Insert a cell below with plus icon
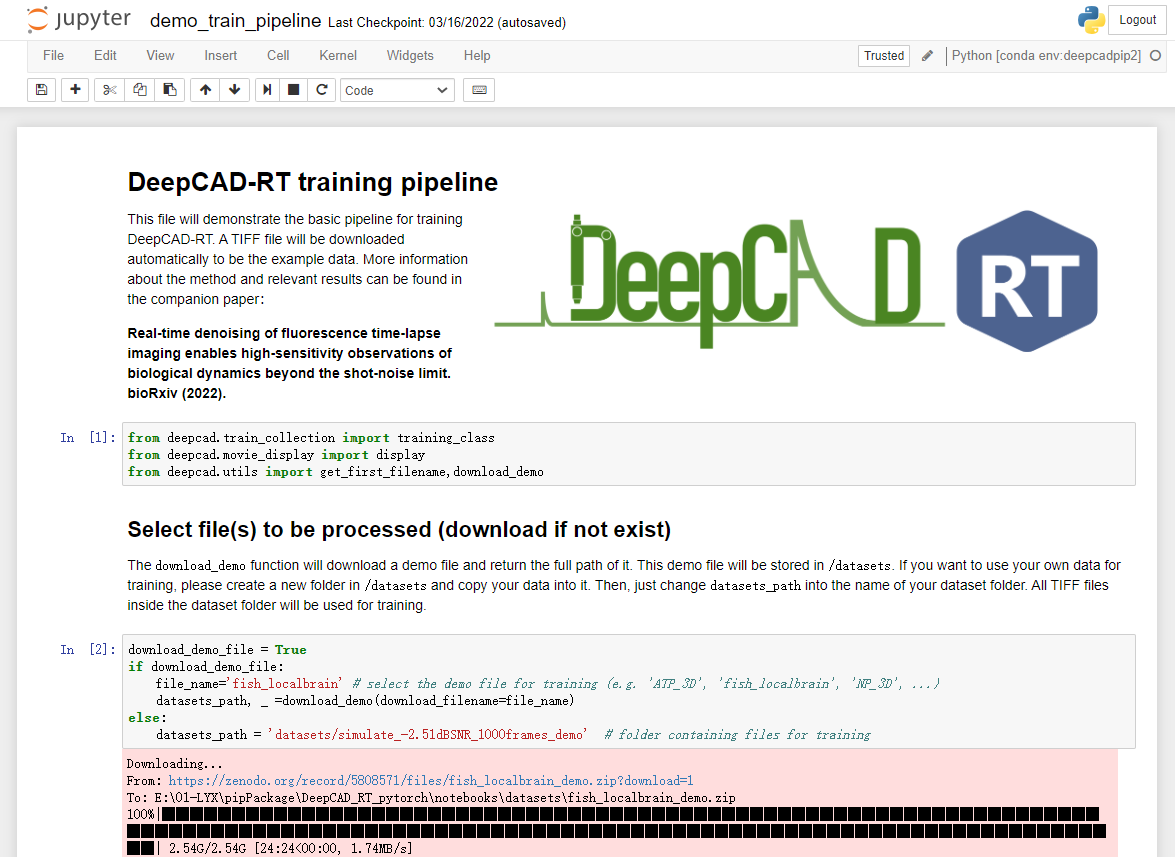Viewport: 1175px width, 857px height. pos(75,90)
